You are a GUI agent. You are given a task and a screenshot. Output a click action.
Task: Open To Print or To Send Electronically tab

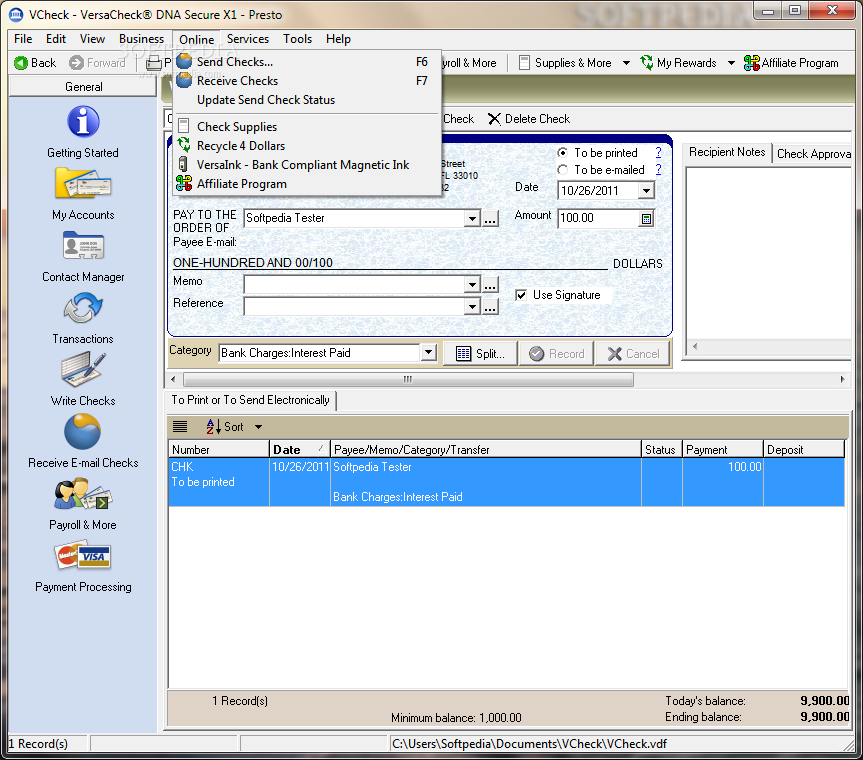tap(250, 400)
